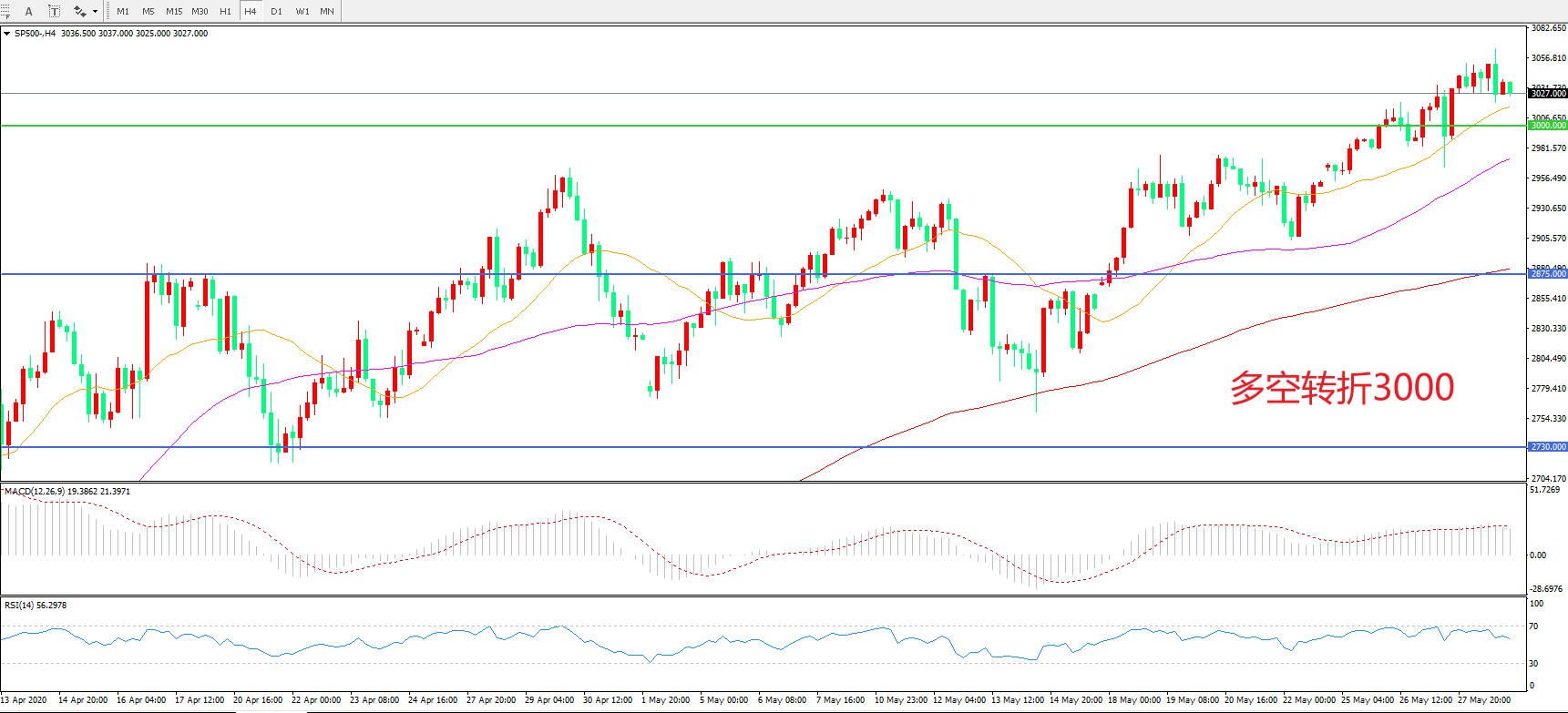
Task: Open the arrows tool dropdown arrow
Action: 95,12
